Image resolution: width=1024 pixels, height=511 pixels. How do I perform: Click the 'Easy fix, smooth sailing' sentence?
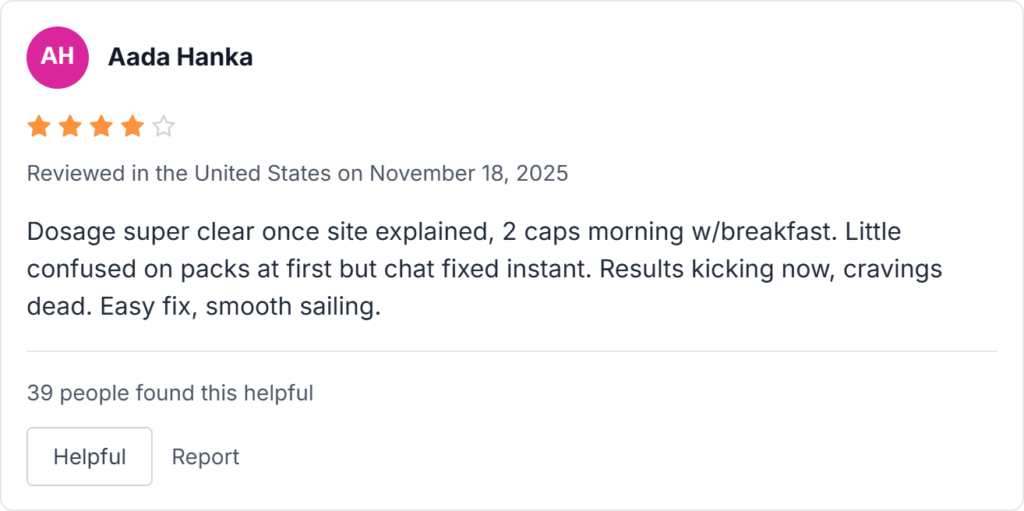(240, 306)
